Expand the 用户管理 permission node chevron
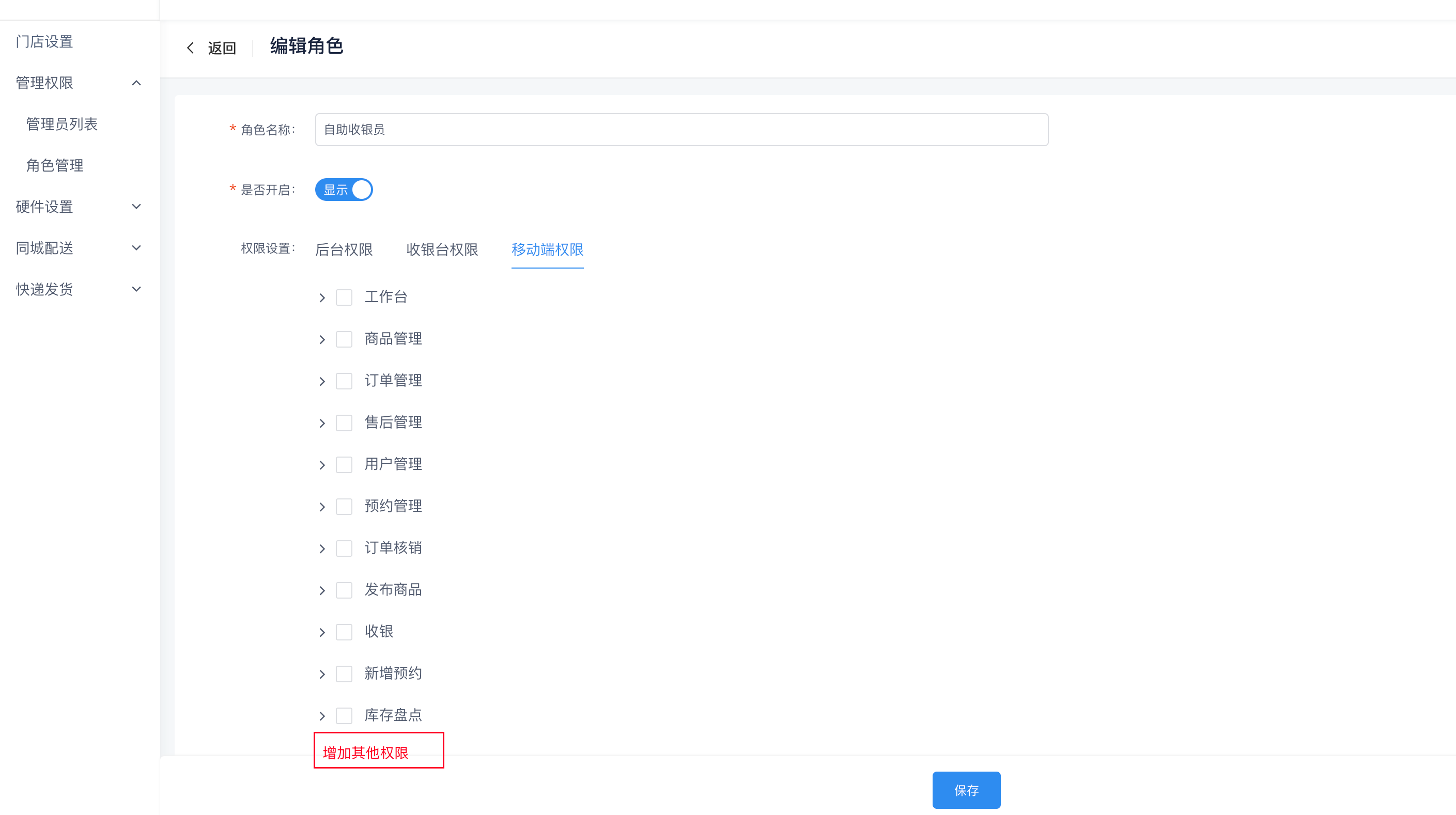This screenshot has height=815, width=1456. coord(322,465)
